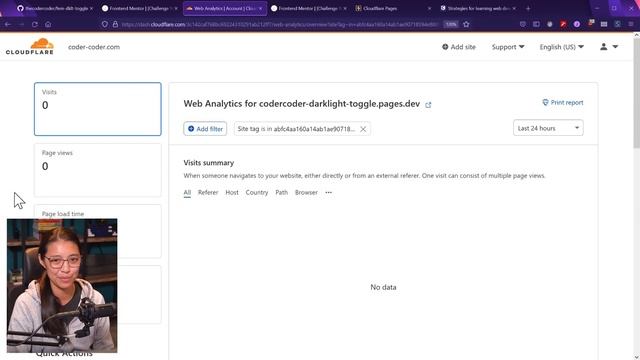Open the Support dropdown menu
The height and width of the screenshot is (360, 640).
508,47
